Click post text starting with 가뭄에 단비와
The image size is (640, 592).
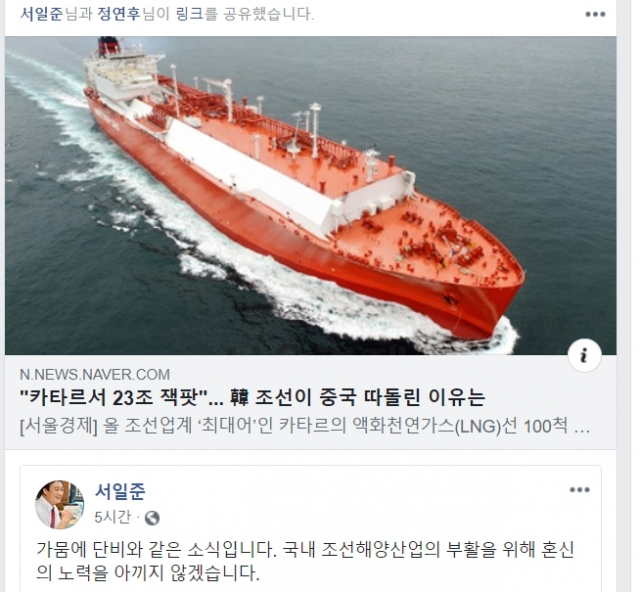tap(305, 550)
